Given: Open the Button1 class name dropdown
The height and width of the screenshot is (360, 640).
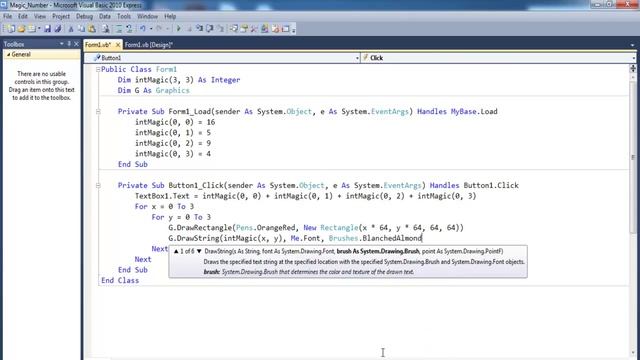Looking at the screenshot, I should pyautogui.click(x=357, y=58).
